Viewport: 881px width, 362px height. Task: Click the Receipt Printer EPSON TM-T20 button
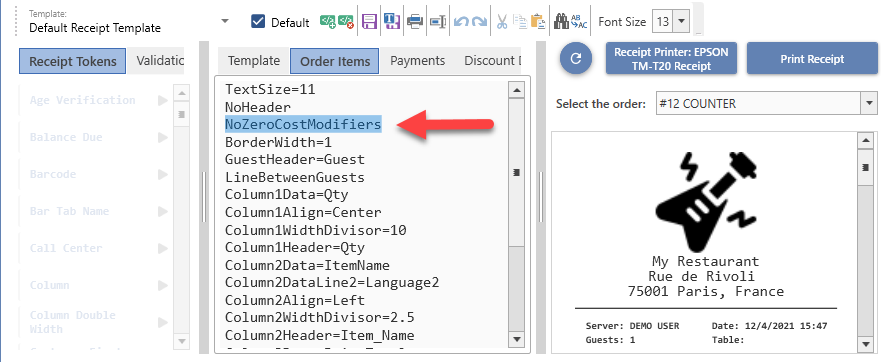671,58
